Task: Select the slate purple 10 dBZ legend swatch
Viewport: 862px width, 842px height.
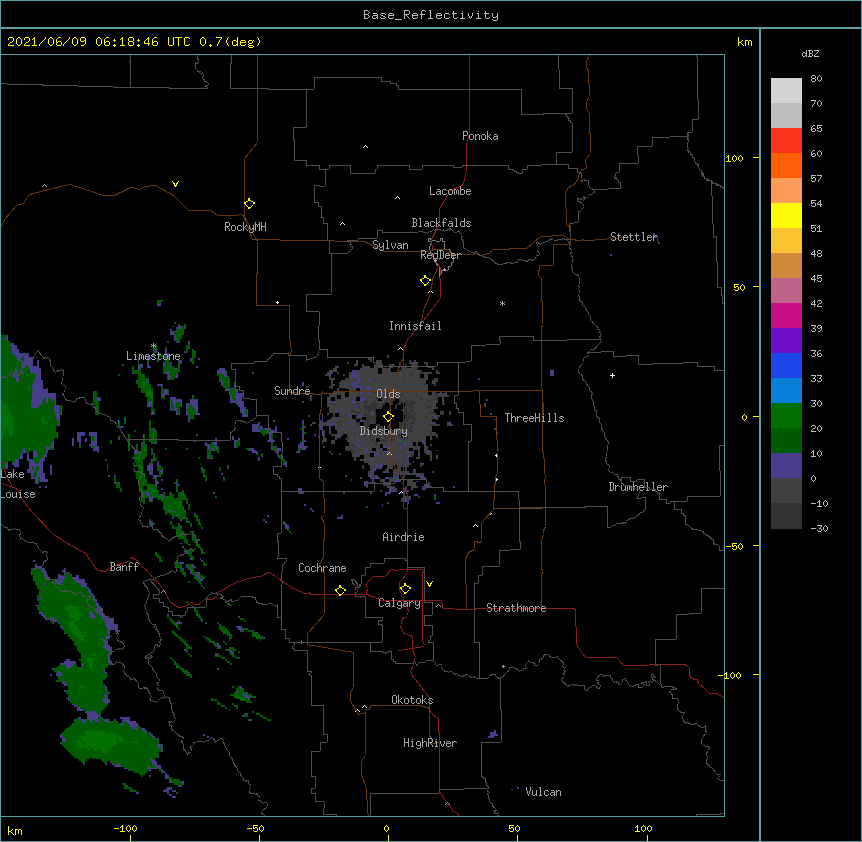Action: click(786, 466)
